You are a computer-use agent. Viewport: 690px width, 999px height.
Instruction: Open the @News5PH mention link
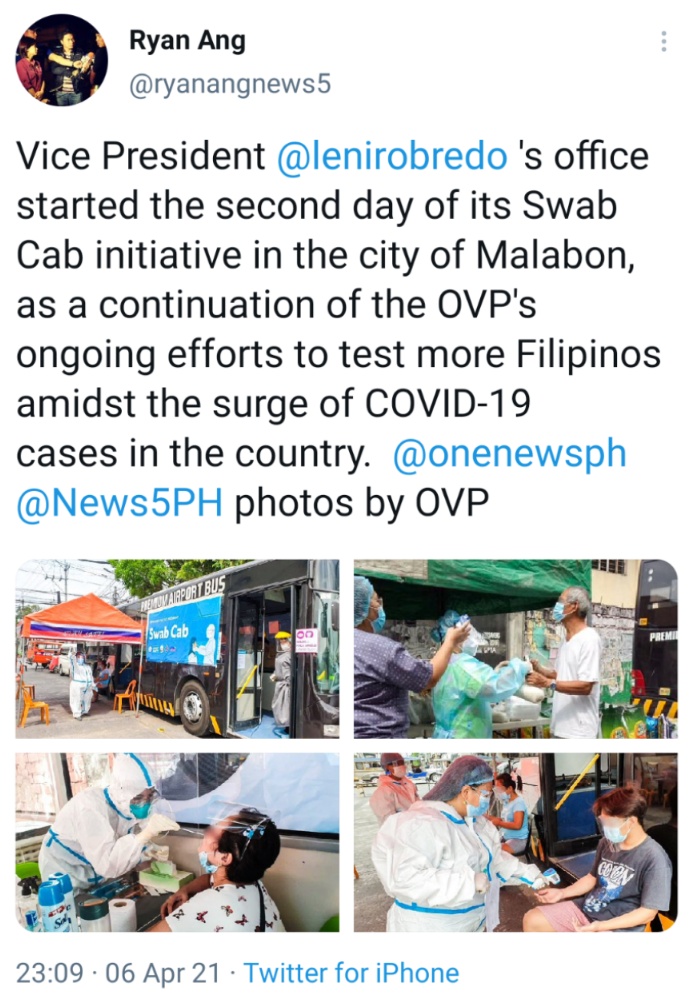coord(119,503)
